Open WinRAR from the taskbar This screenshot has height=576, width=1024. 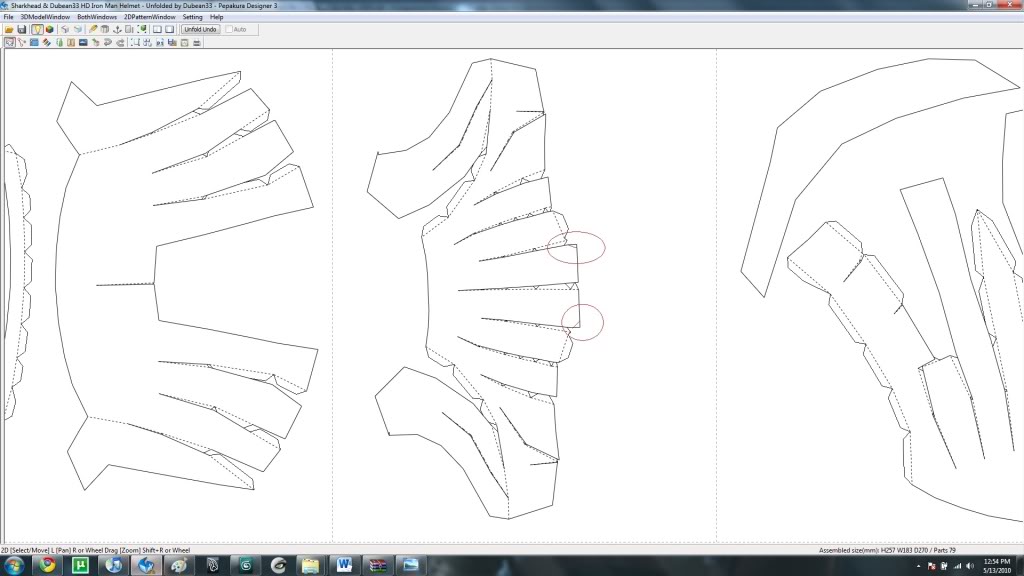(377, 566)
